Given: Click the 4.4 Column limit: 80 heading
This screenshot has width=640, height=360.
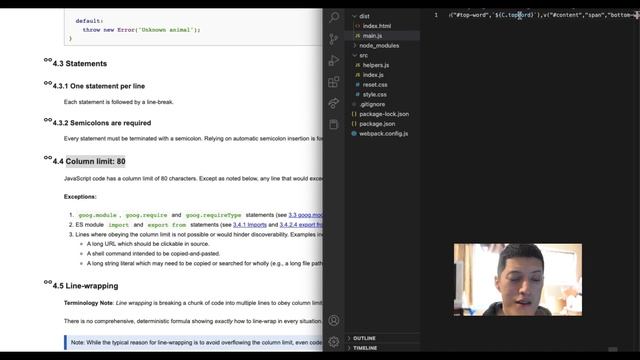Looking at the screenshot, I should (89, 162).
